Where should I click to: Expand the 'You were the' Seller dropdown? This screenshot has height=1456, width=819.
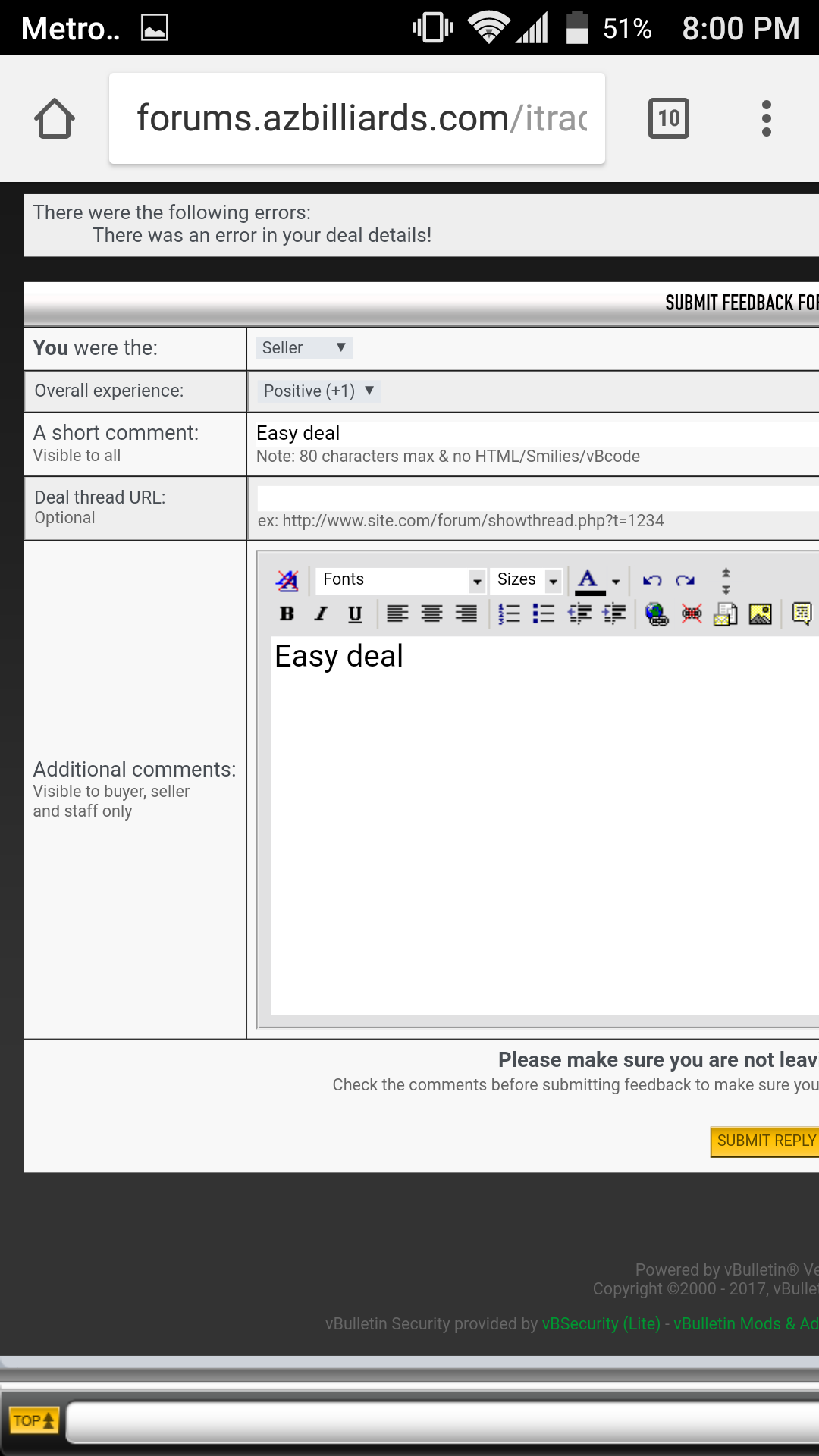click(x=303, y=348)
